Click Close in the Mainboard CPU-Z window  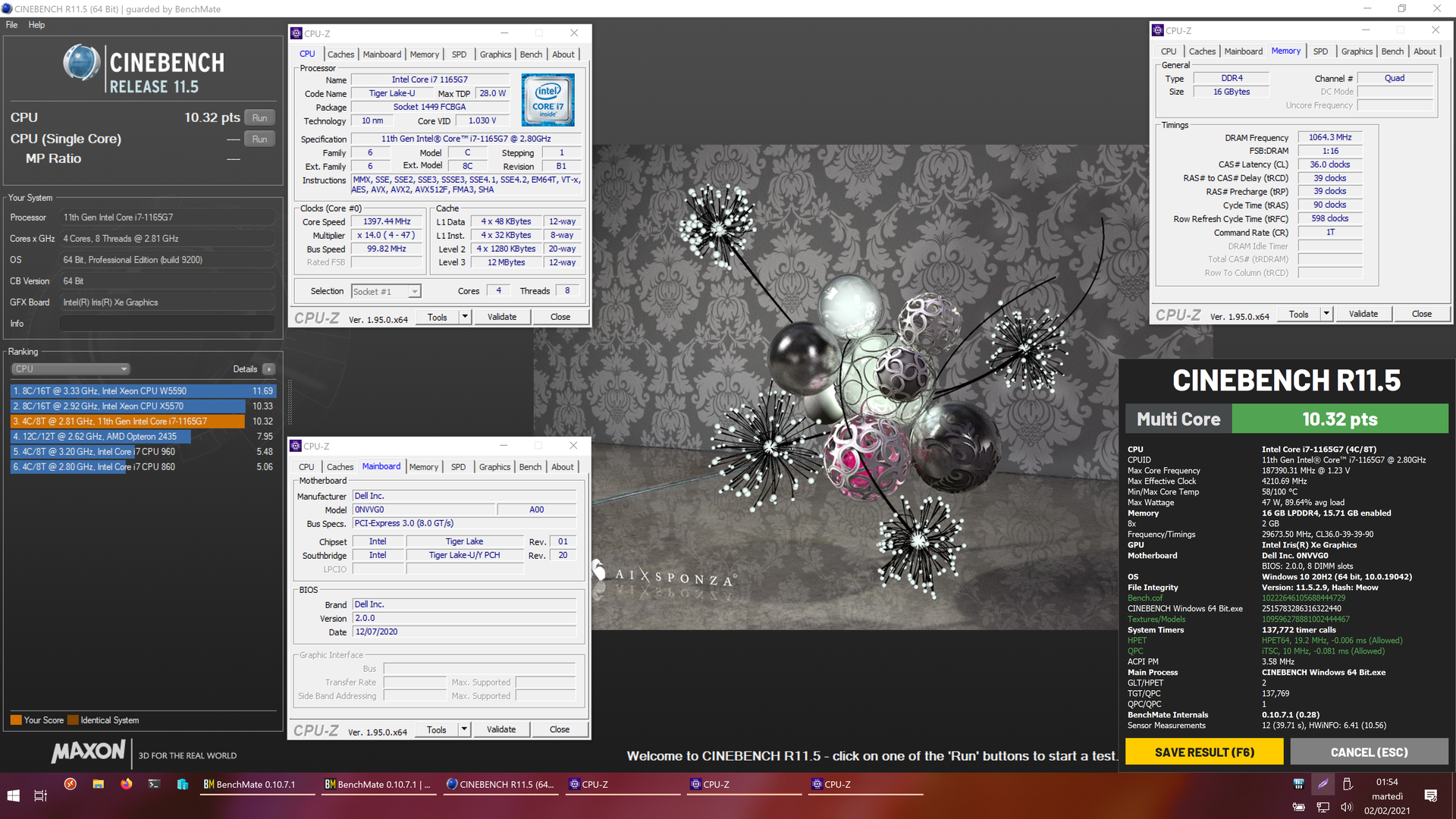tap(560, 730)
